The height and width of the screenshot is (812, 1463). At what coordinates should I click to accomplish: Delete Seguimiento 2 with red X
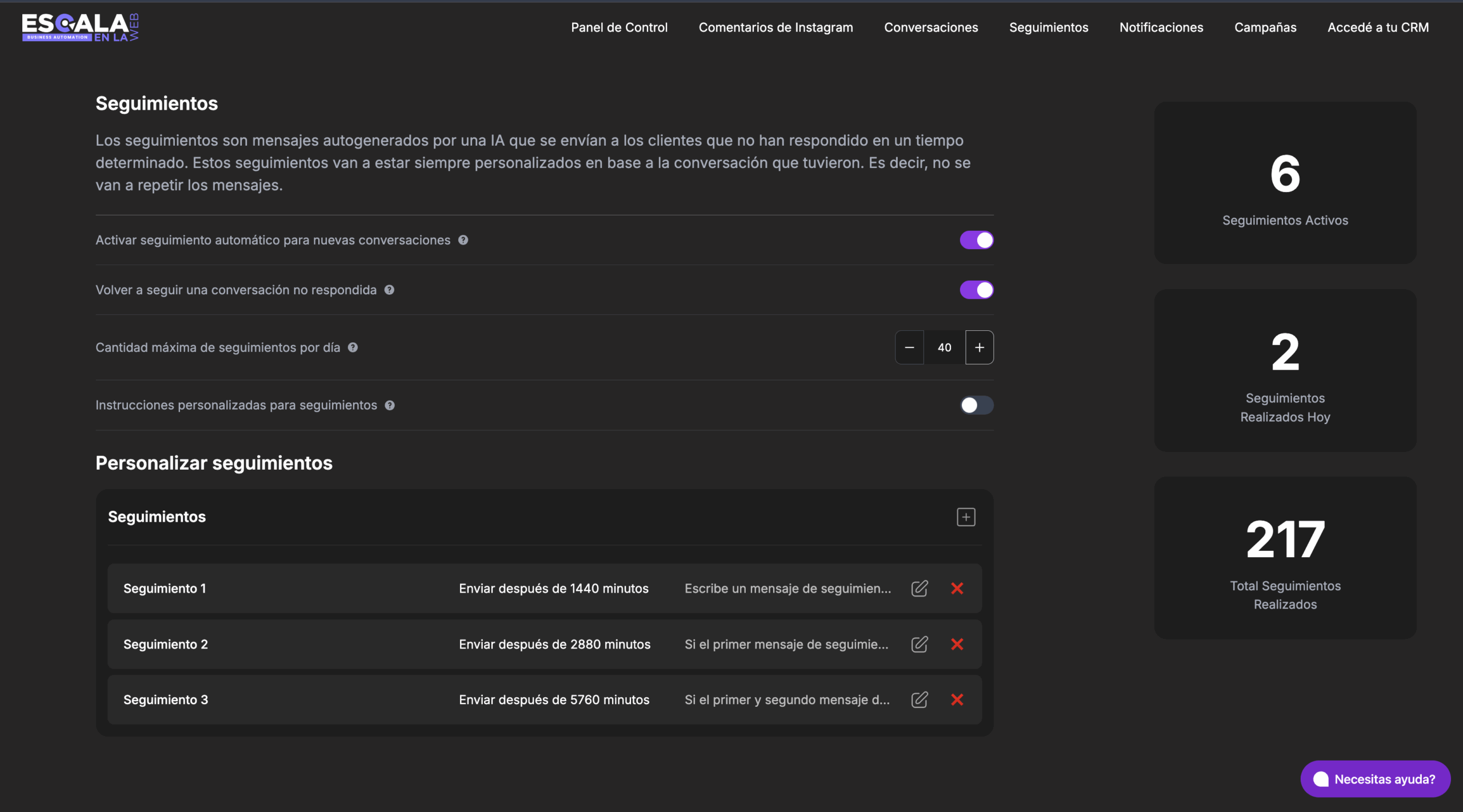[957, 644]
